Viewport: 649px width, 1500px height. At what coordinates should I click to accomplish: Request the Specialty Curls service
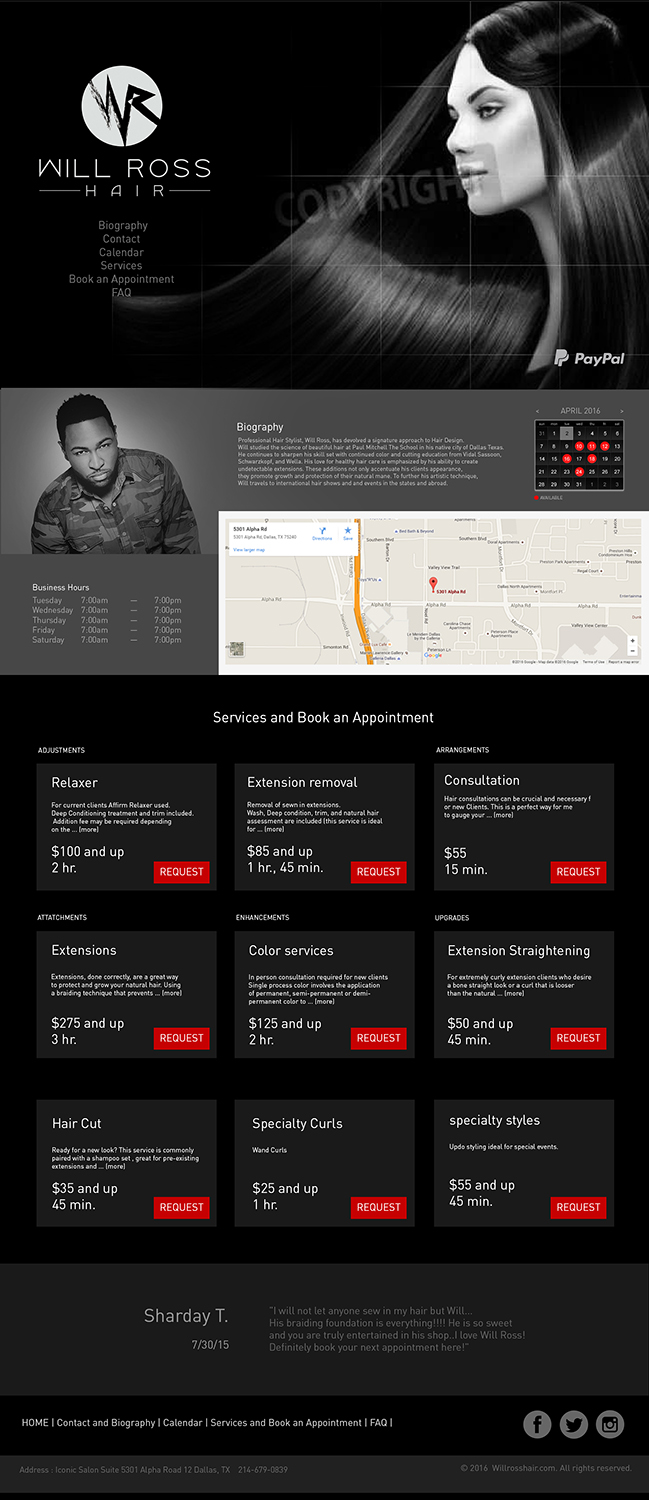coord(379,1207)
